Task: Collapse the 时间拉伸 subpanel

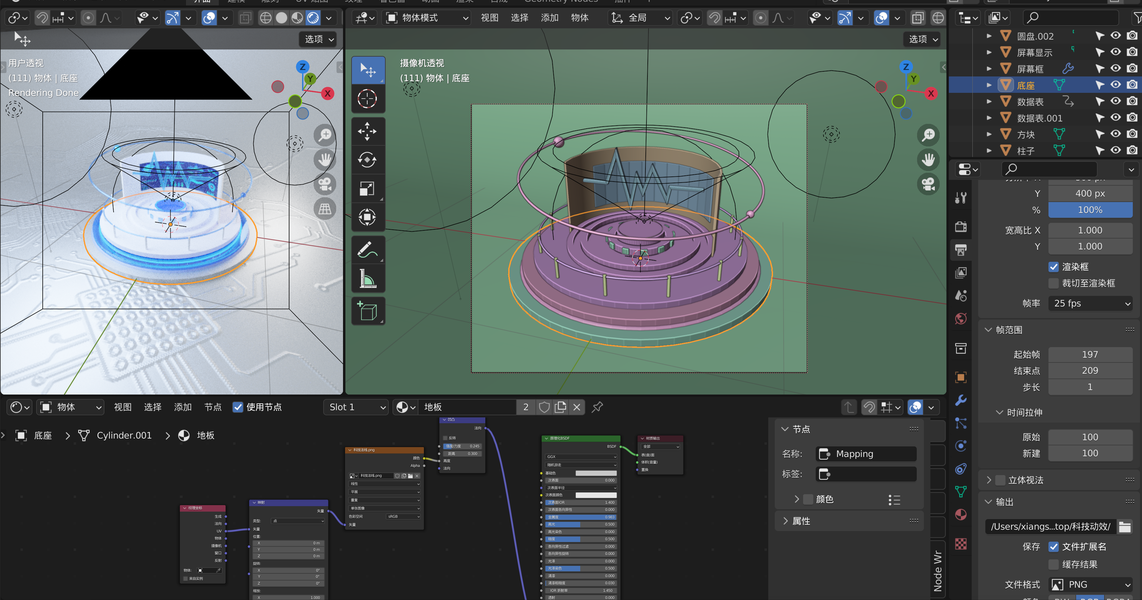Action: 1000,412
